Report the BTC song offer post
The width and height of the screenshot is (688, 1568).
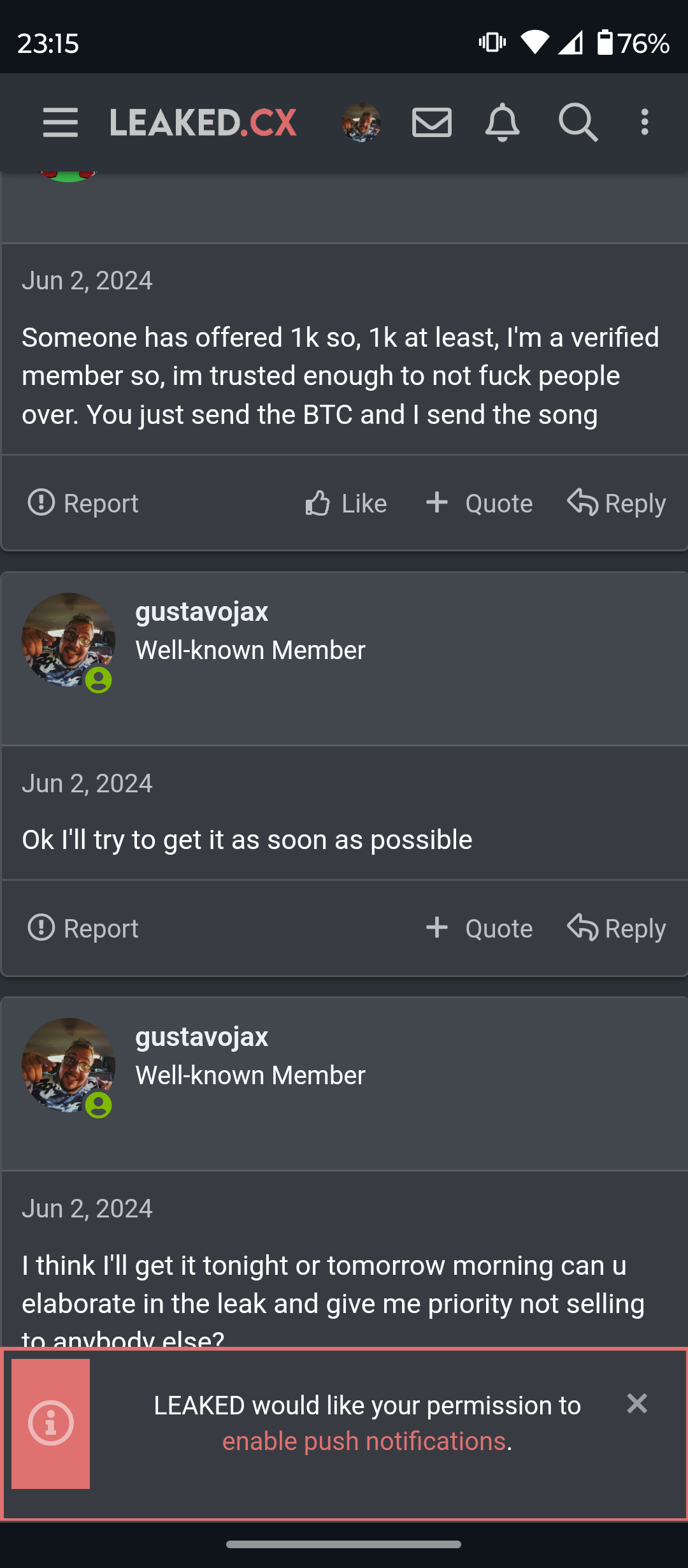[83, 504]
